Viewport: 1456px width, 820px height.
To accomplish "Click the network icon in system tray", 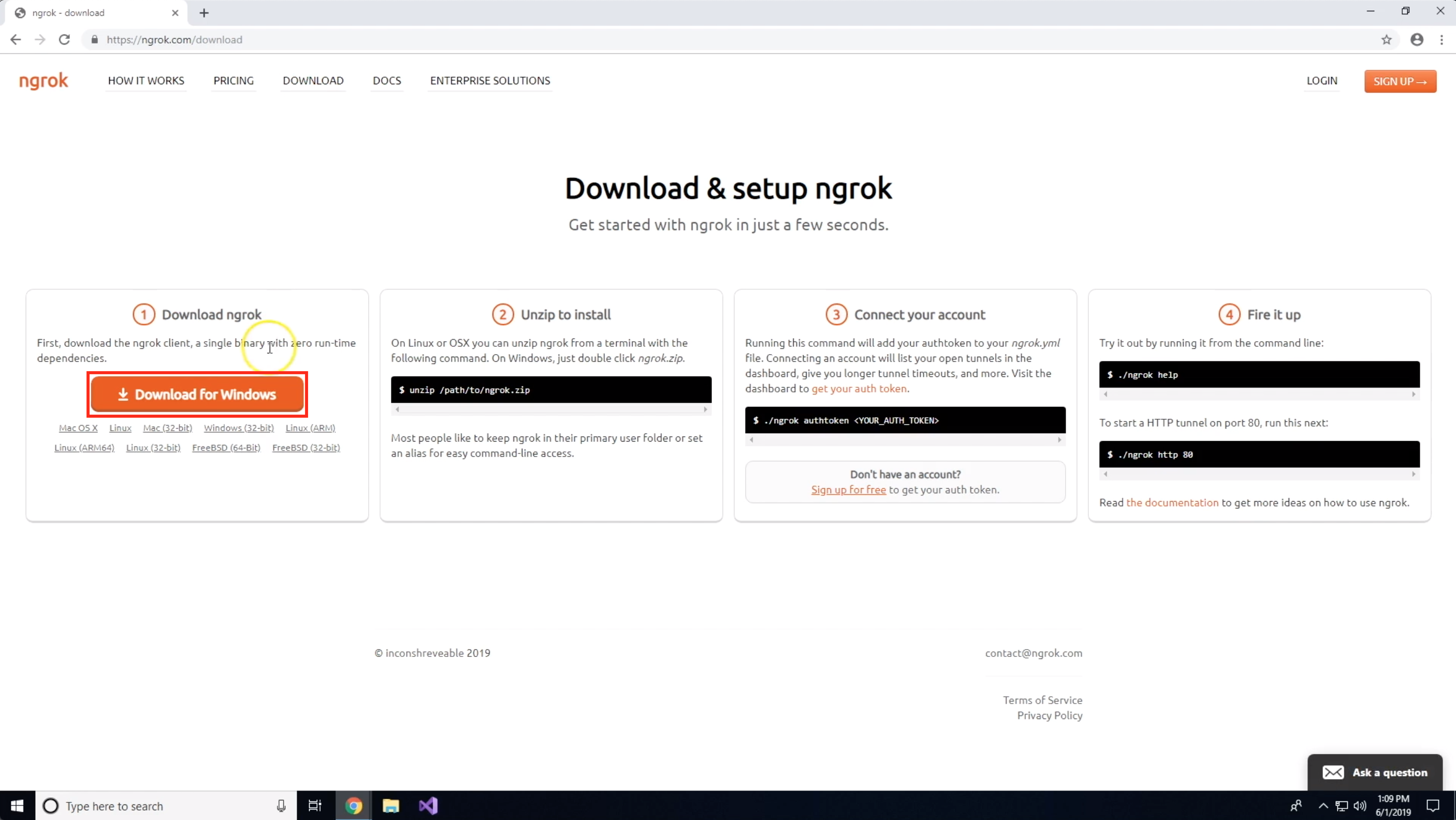I will click(x=1341, y=806).
